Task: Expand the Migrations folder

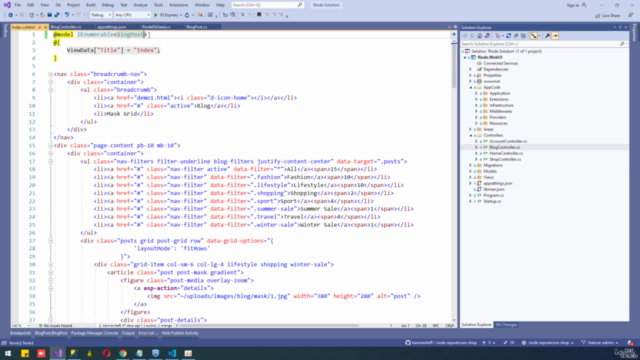Action: click(x=470, y=165)
